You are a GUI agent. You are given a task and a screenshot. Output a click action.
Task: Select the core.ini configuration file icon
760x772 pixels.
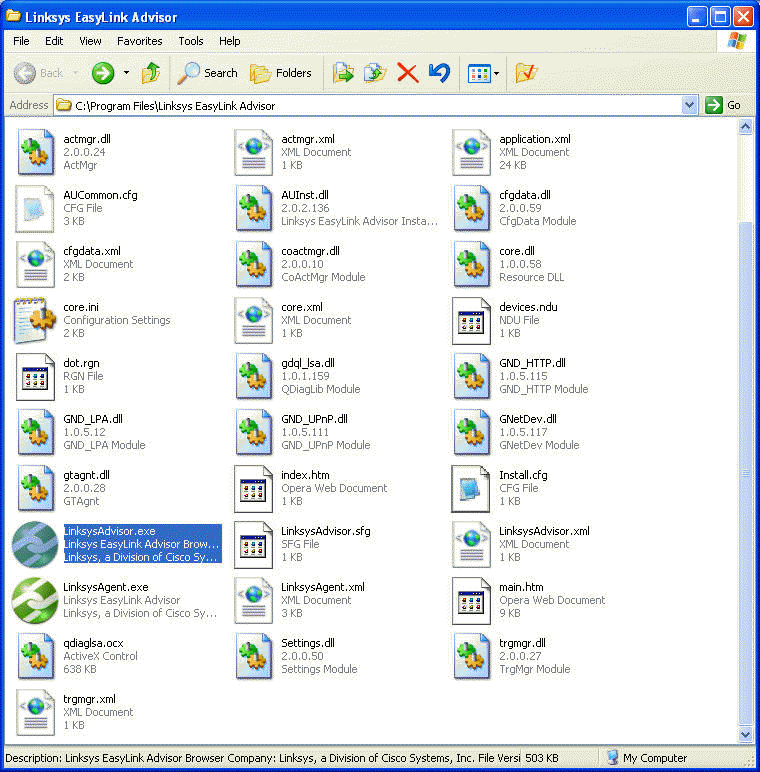(35, 320)
